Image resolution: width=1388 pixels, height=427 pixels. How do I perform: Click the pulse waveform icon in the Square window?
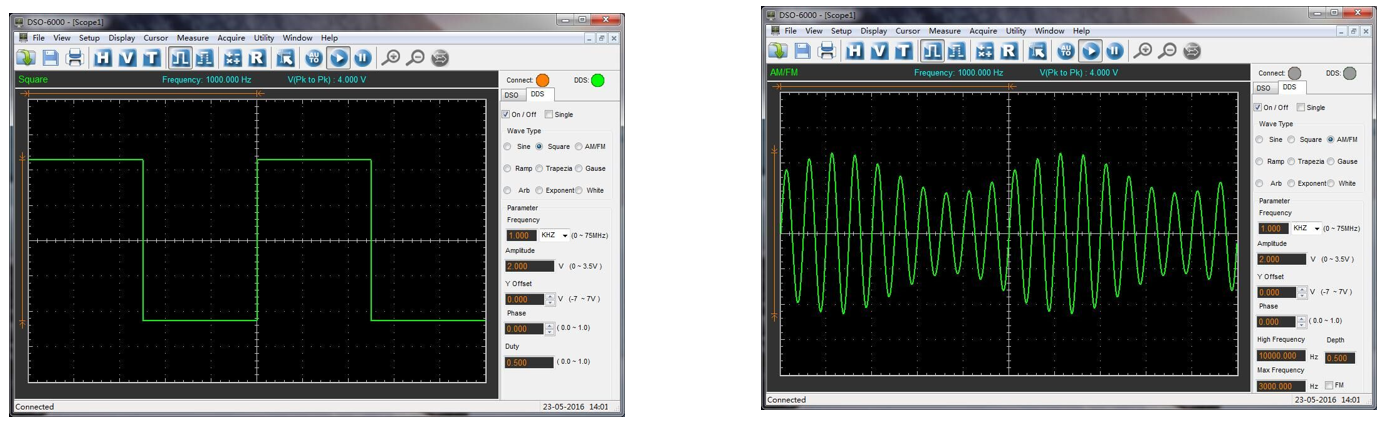coord(180,58)
